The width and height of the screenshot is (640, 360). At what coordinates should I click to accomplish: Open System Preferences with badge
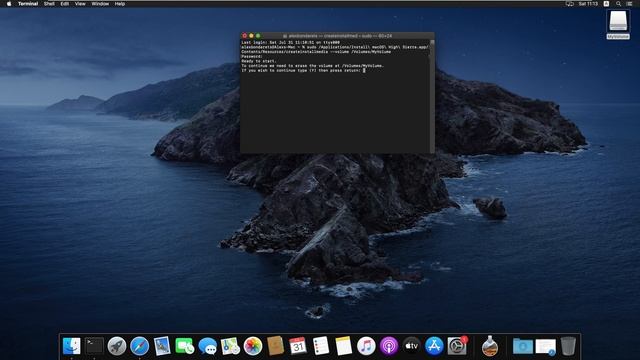[x=457, y=346]
